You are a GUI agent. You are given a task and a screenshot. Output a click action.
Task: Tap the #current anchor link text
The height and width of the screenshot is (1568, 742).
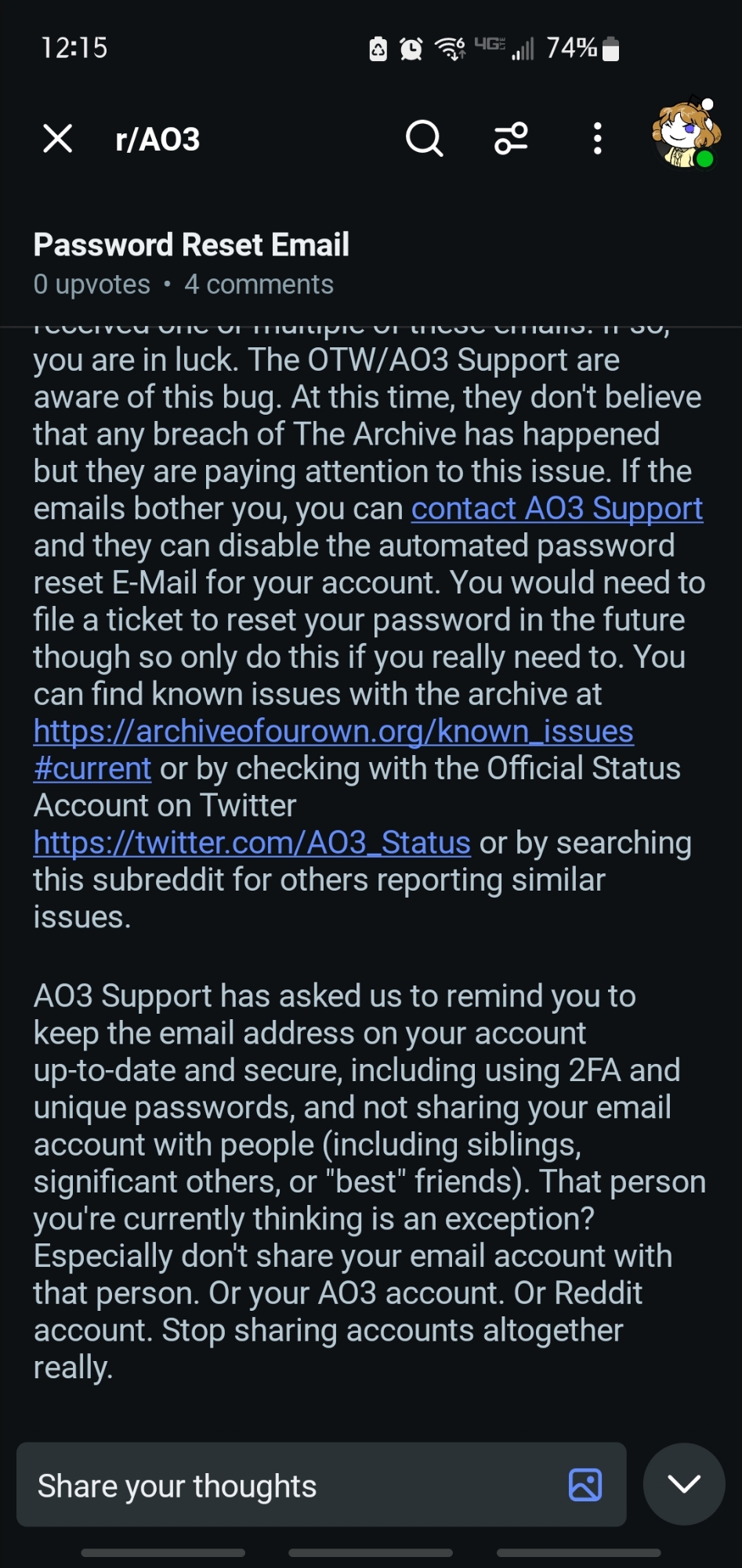tap(92, 769)
